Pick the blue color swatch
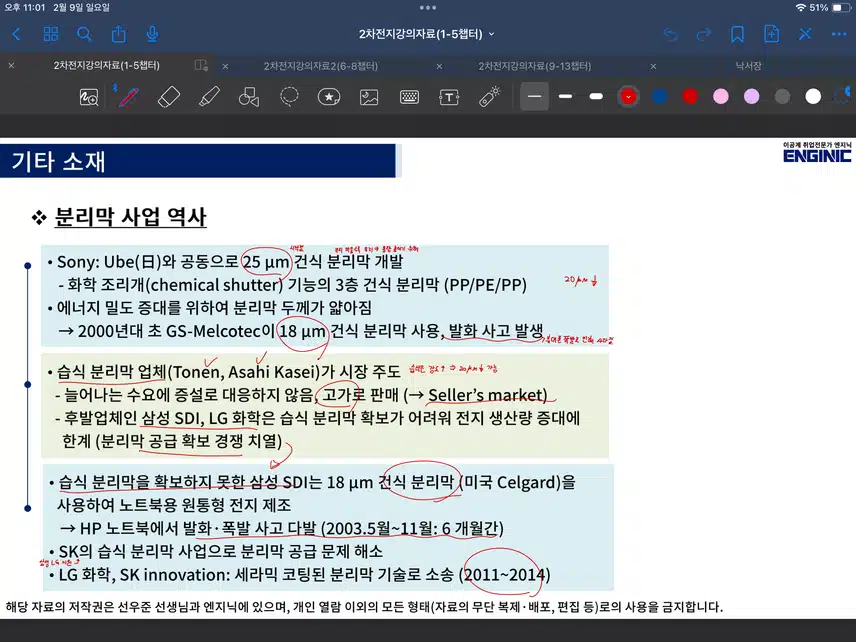Viewport: 856px width, 642px height. 659,97
